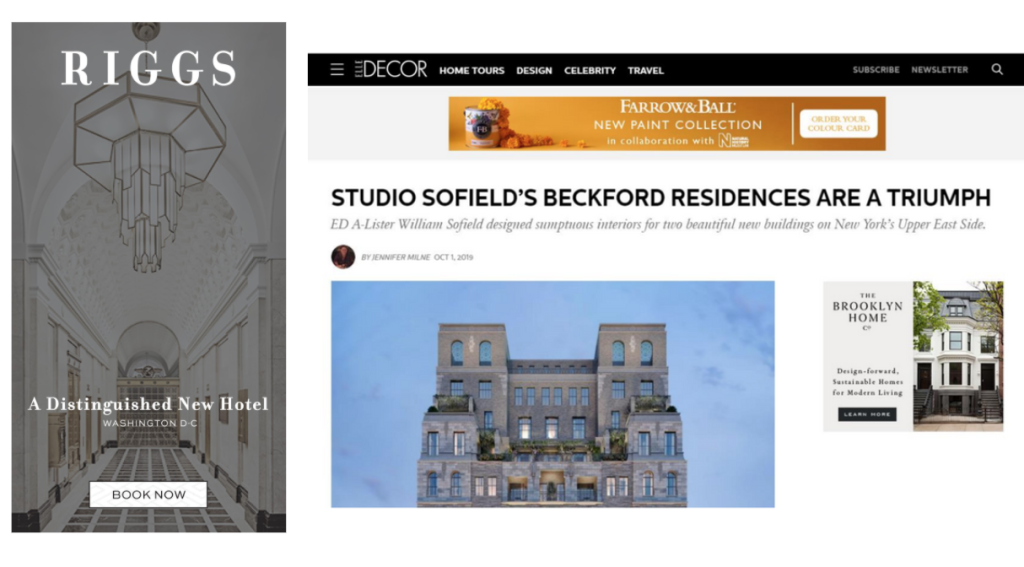Click Jennifer Milne's author avatar
Viewport: 1024px width, 567px height.
pyautogui.click(x=343, y=257)
